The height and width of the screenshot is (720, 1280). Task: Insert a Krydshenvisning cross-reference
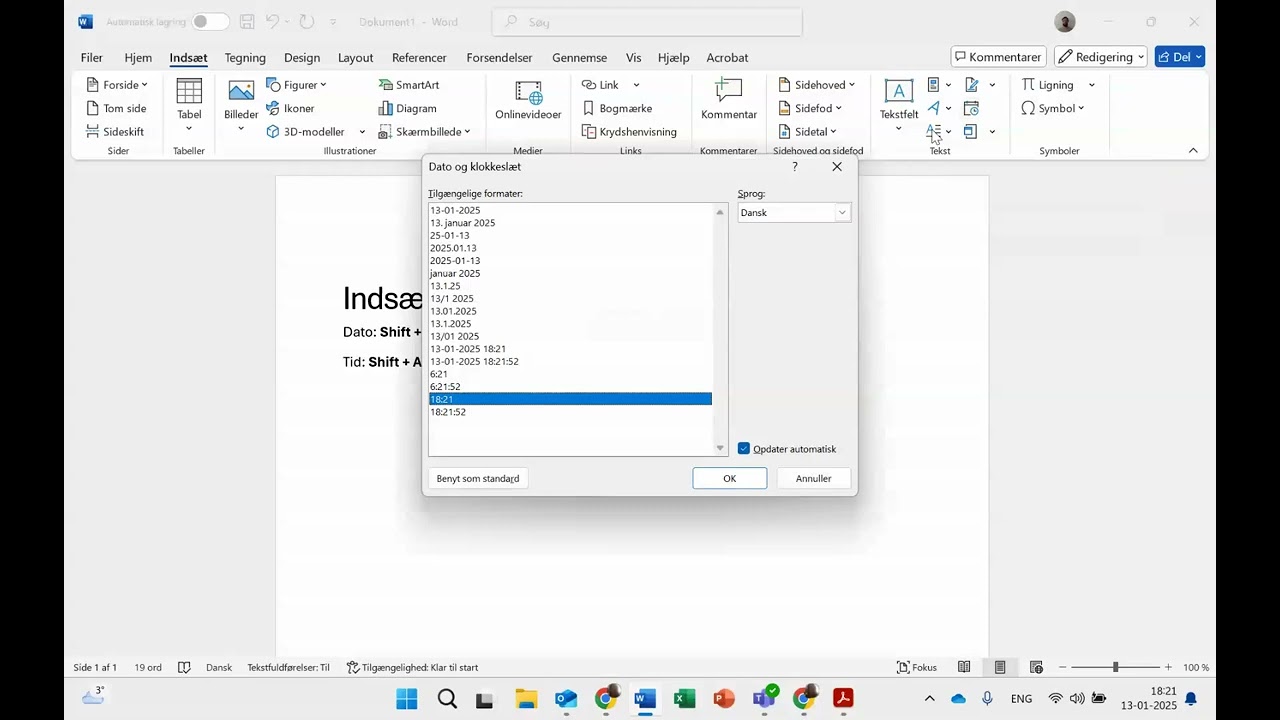pos(629,131)
